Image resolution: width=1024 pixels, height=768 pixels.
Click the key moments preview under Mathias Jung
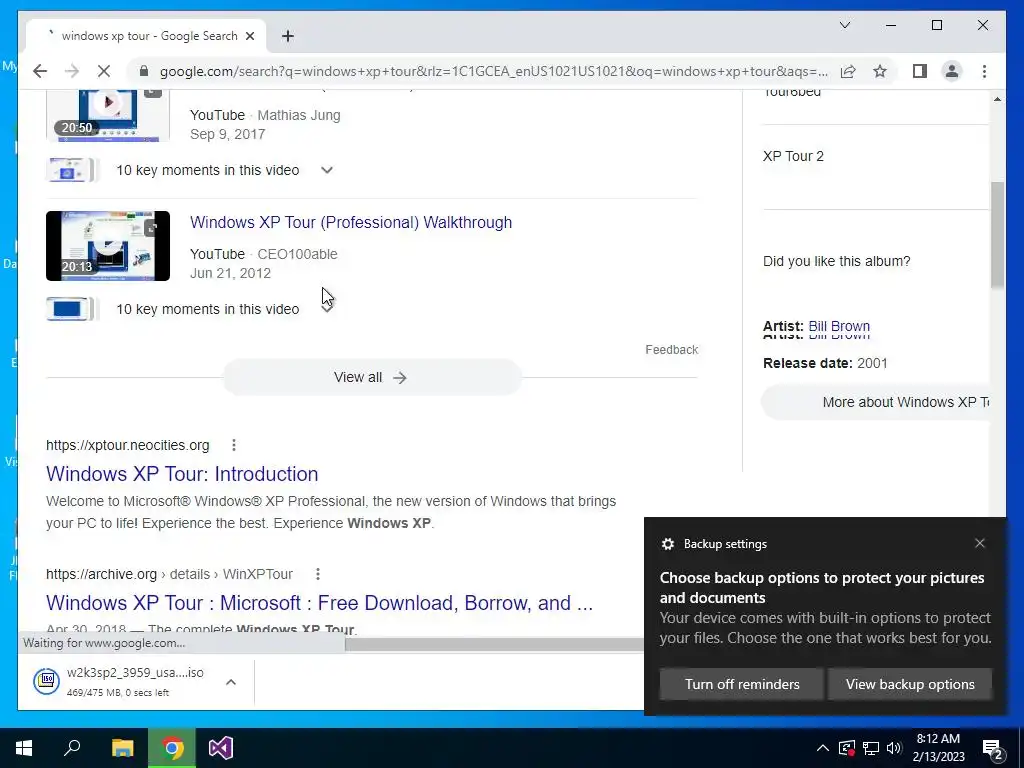[x=71, y=170]
